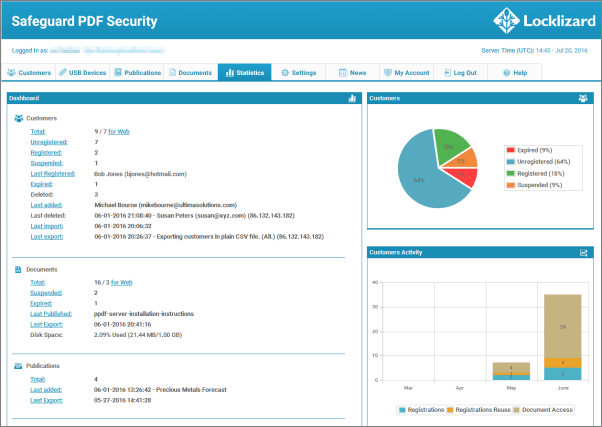Open documents Total link
The image size is (602, 427).
tap(38, 283)
